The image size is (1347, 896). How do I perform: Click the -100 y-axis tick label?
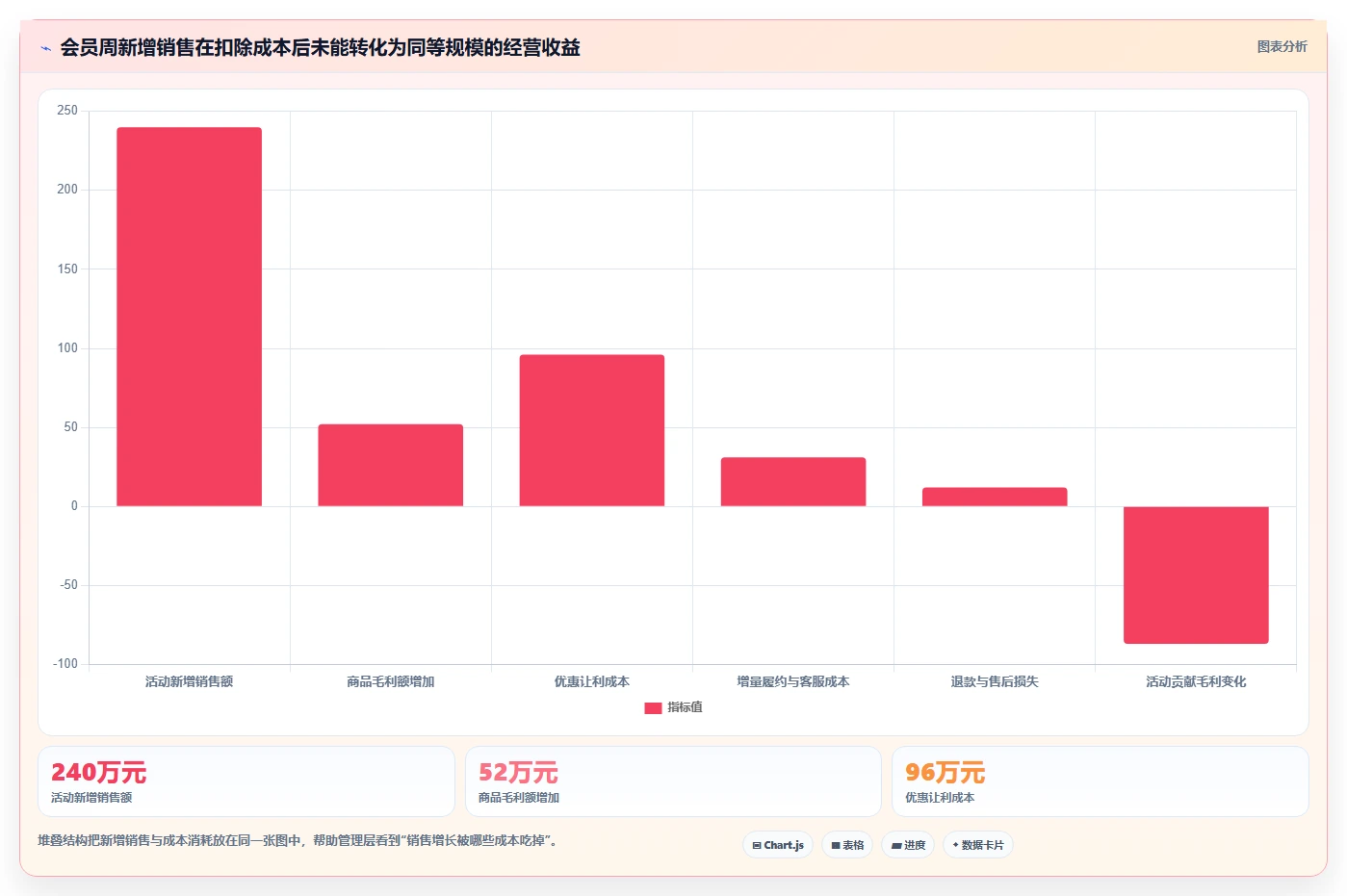pos(65,664)
